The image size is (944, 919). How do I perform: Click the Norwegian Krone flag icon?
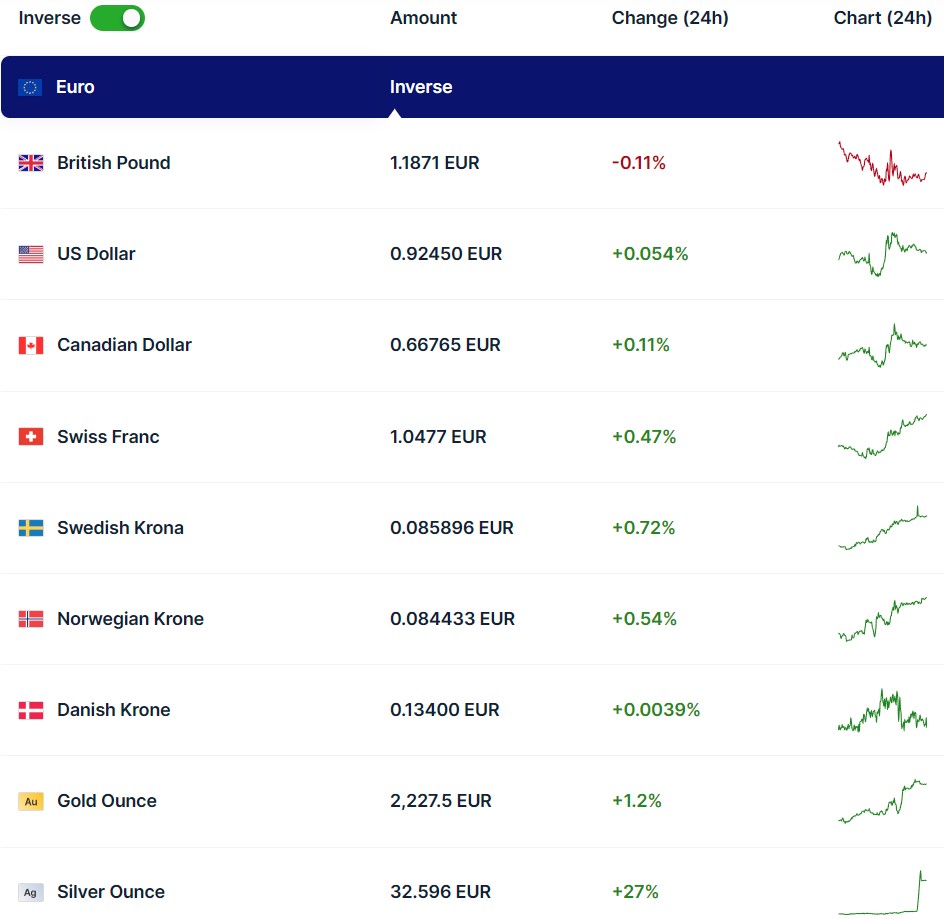click(x=31, y=619)
